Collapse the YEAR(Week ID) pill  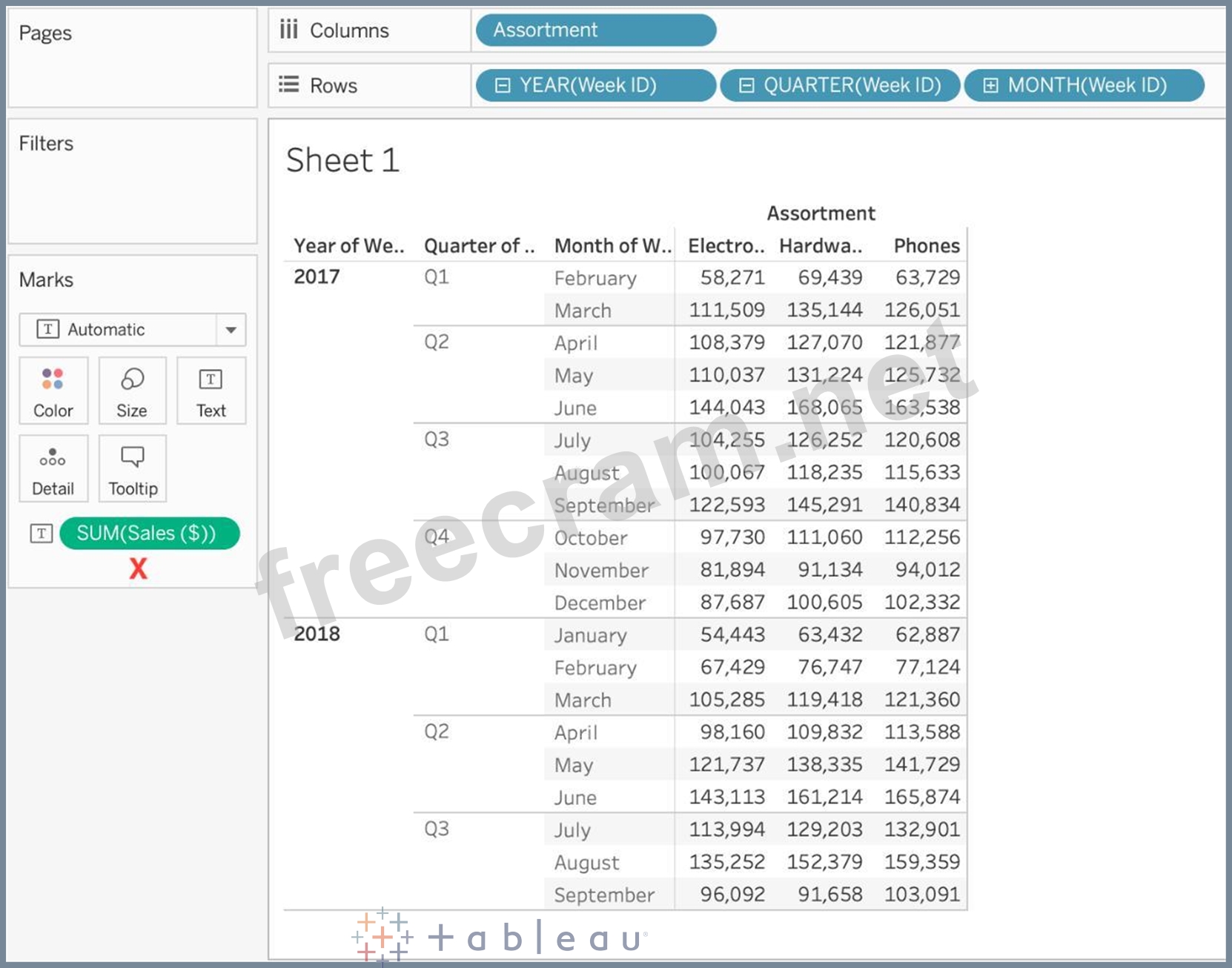(x=503, y=85)
